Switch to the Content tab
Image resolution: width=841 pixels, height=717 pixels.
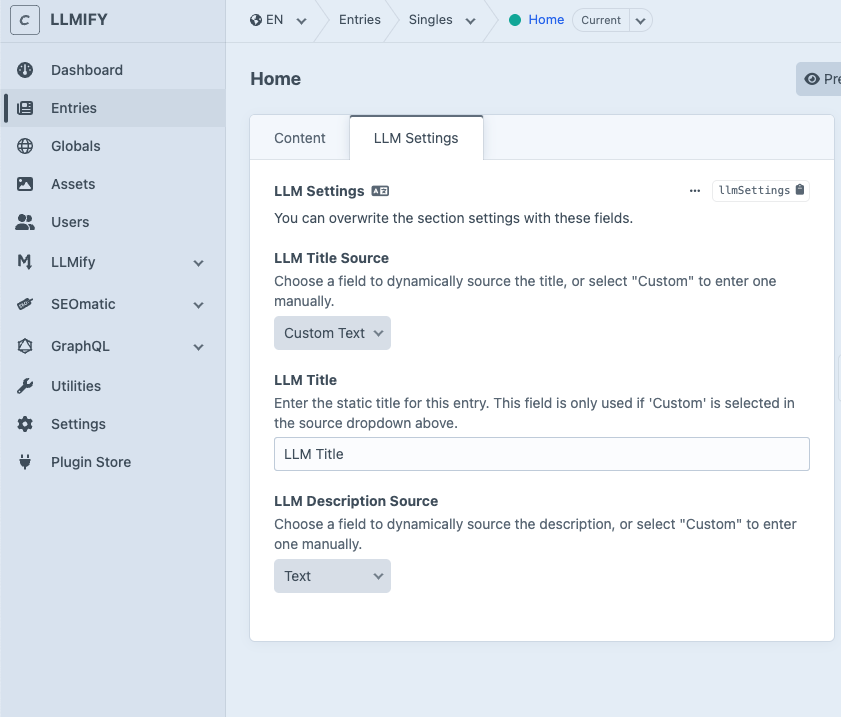point(300,138)
